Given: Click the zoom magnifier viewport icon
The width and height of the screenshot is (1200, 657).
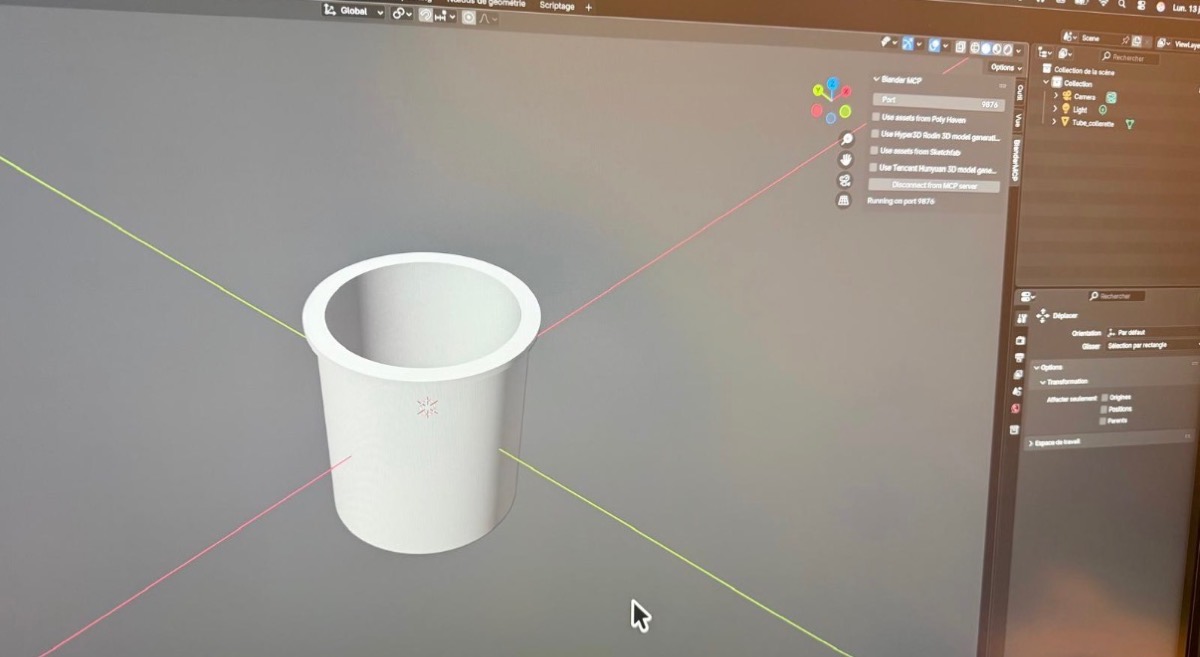Looking at the screenshot, I should [847, 138].
